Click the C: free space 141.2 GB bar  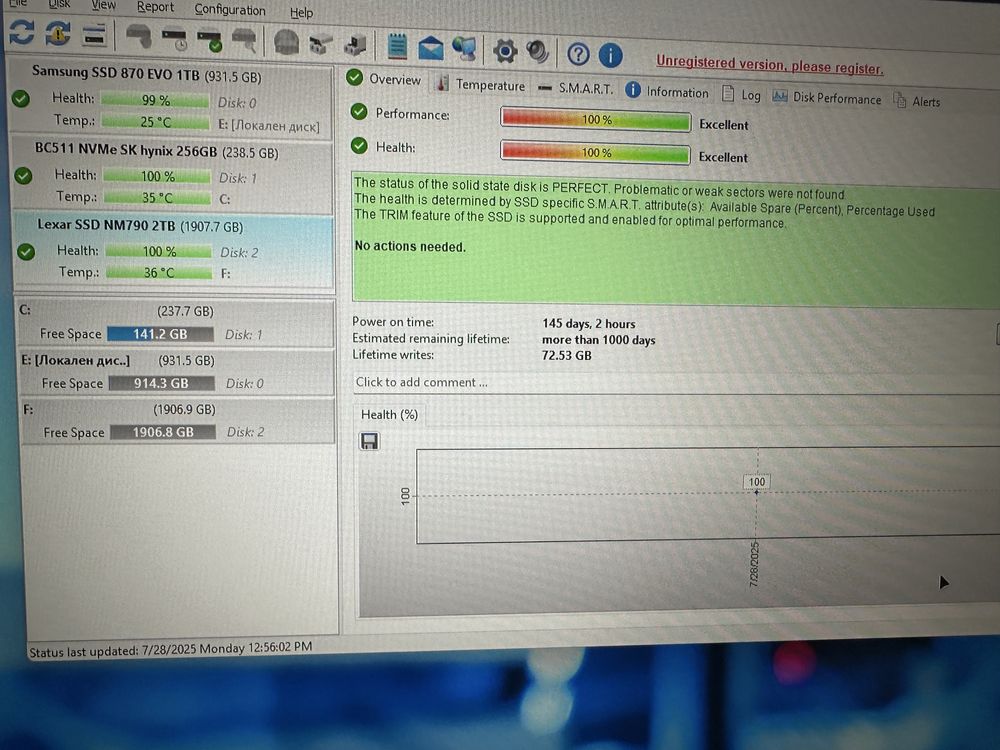[160, 334]
